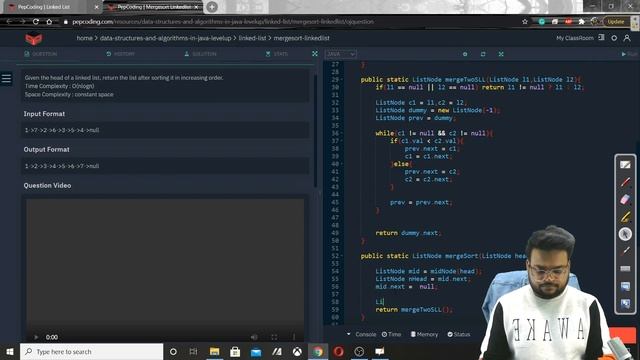Open the user profile icon

tap(627, 38)
